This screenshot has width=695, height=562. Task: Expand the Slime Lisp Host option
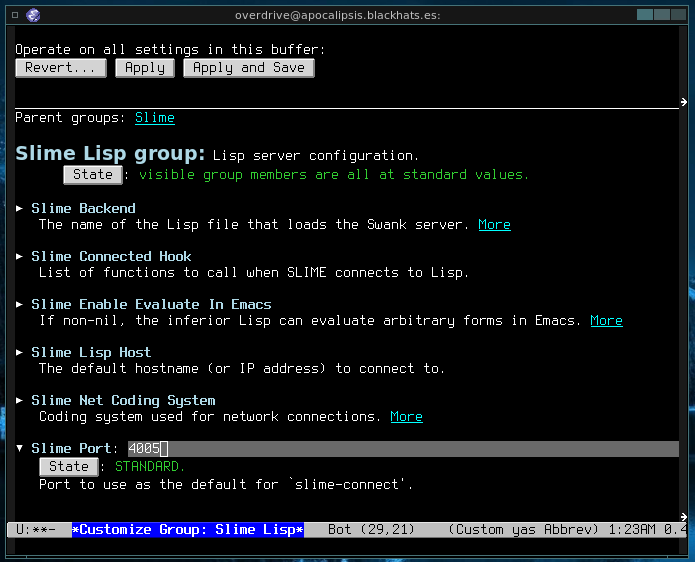(x=20, y=352)
